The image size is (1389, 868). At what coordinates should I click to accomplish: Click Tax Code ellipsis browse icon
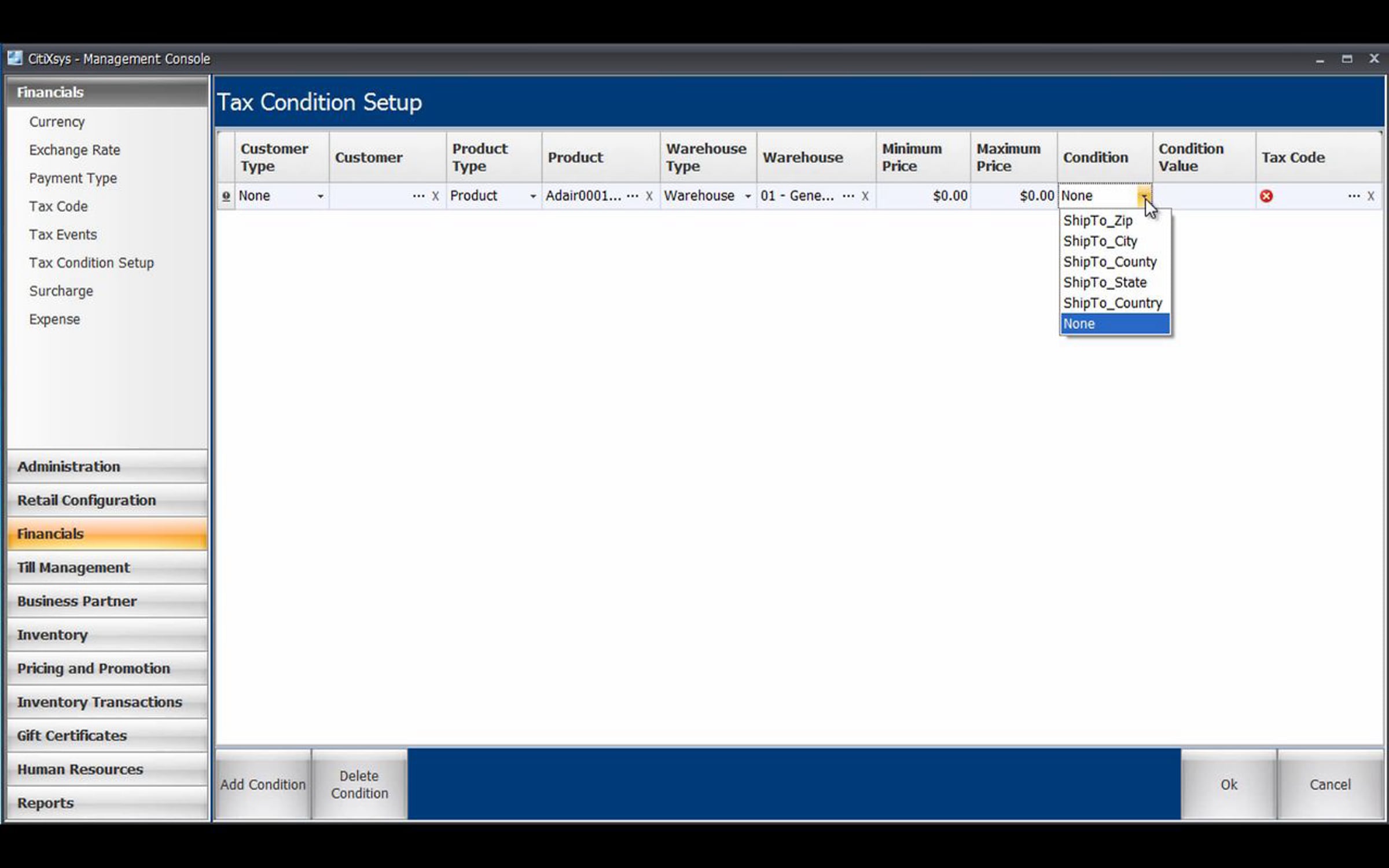click(1354, 196)
